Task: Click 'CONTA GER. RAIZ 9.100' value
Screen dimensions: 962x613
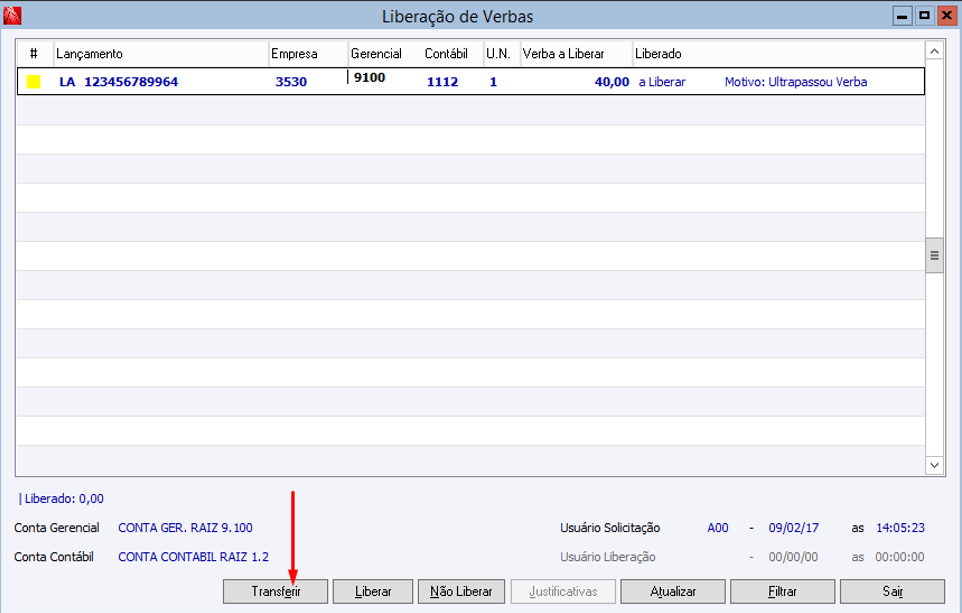Action: [185, 528]
